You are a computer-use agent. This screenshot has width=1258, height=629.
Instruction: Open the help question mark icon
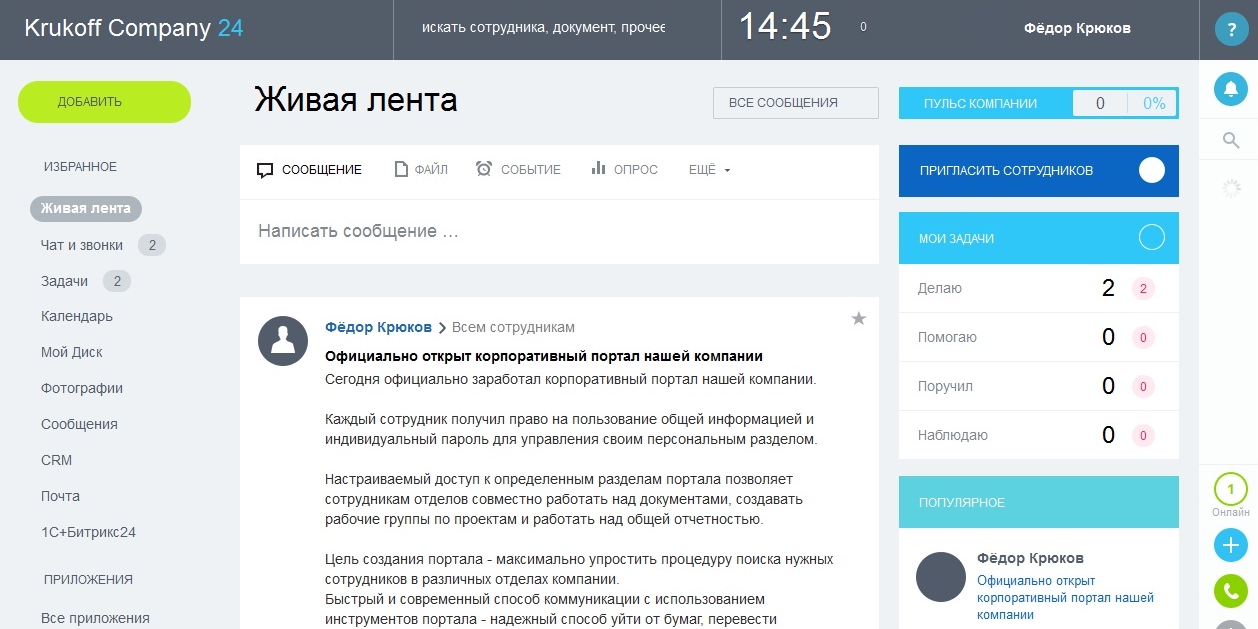click(x=1231, y=29)
